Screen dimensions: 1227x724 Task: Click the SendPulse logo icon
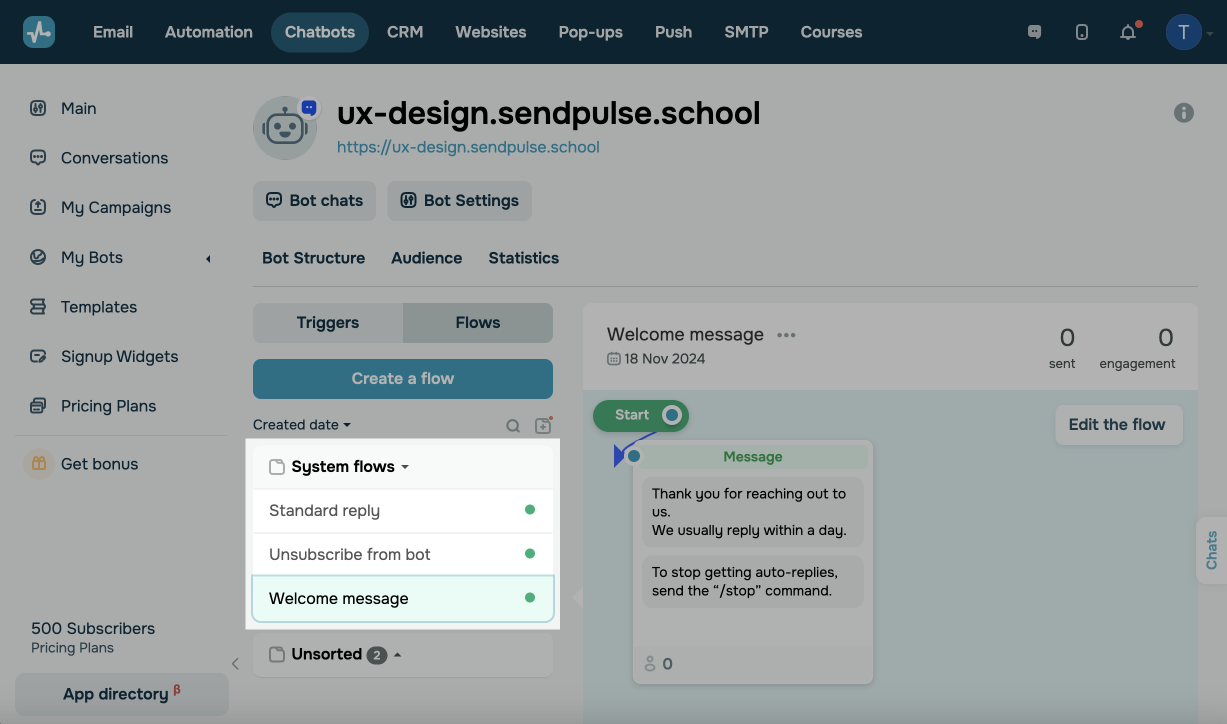pos(39,32)
